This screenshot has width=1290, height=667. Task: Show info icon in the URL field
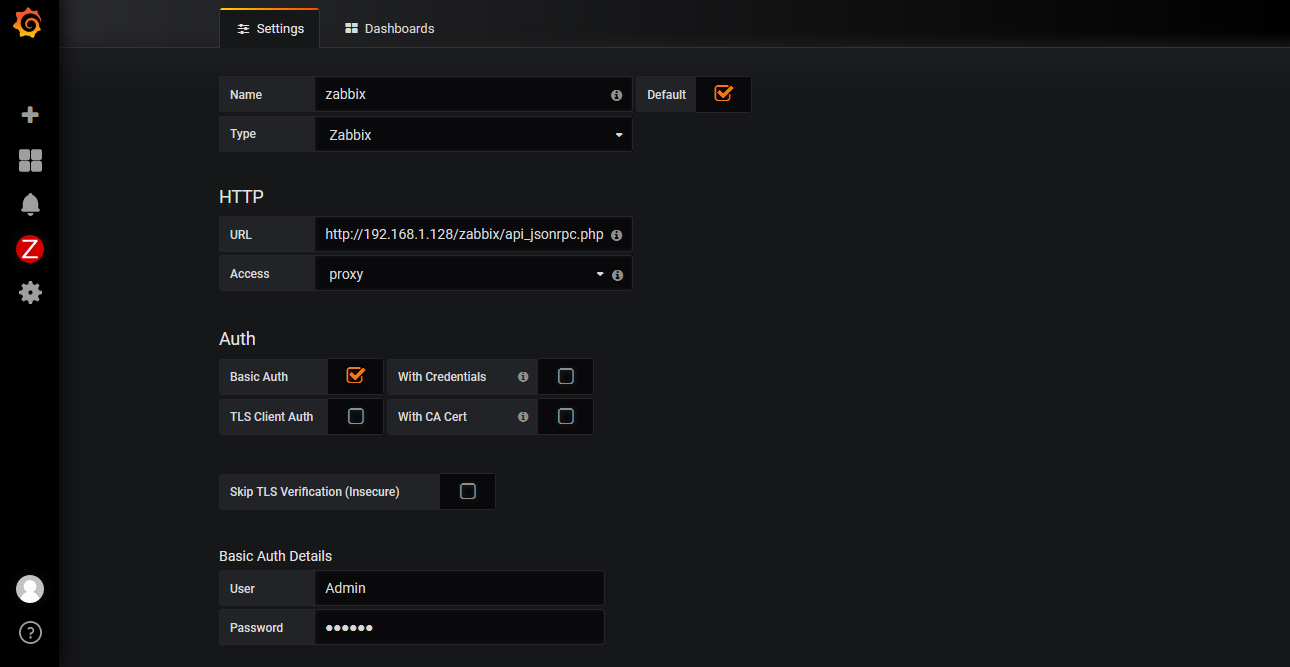(x=616, y=235)
